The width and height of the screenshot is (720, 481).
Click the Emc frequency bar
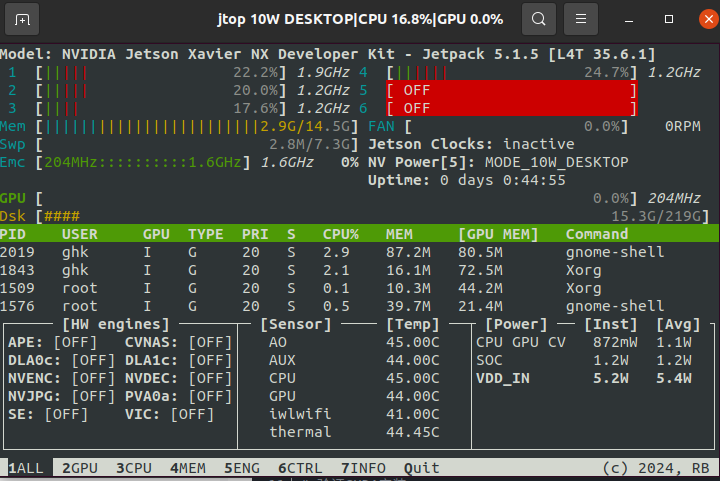pos(143,162)
